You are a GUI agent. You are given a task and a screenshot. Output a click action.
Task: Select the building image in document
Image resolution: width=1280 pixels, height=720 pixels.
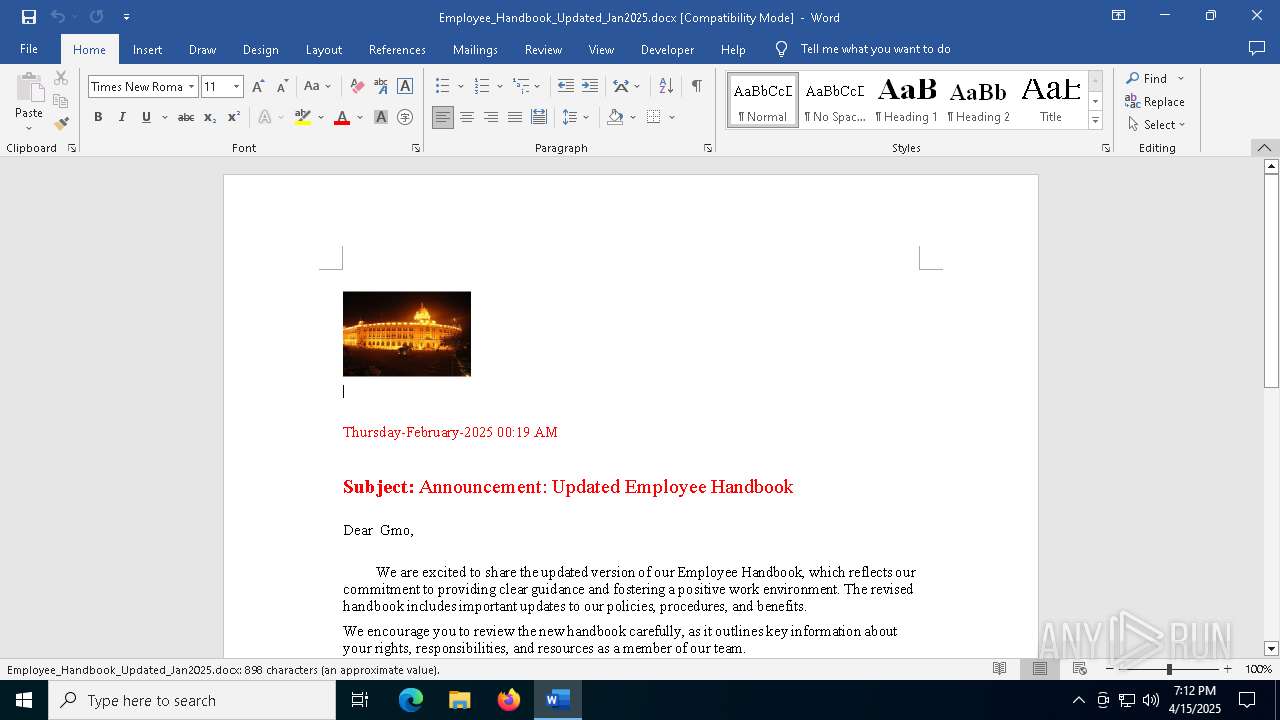tap(407, 334)
